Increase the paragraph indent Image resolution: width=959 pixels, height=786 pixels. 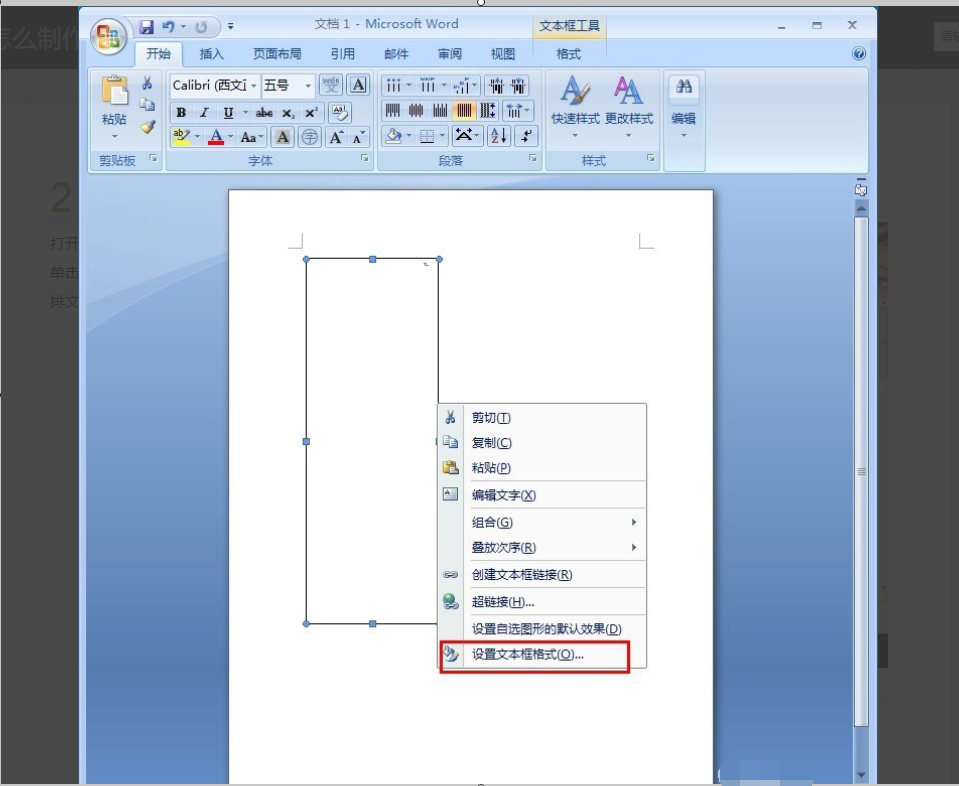tap(518, 86)
